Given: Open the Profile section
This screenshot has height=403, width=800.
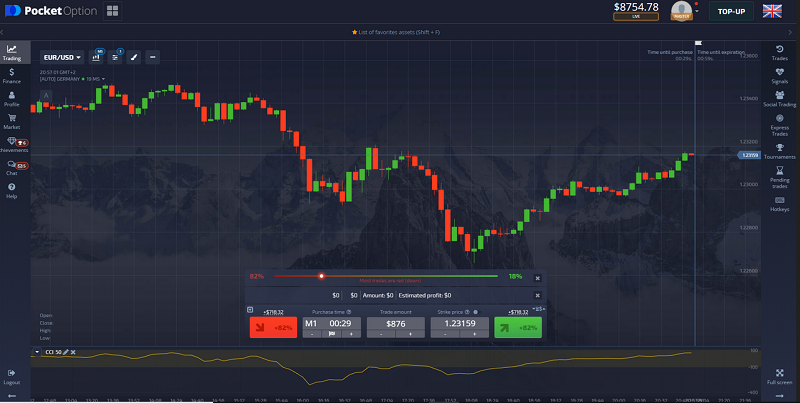Looking at the screenshot, I should click(12, 99).
